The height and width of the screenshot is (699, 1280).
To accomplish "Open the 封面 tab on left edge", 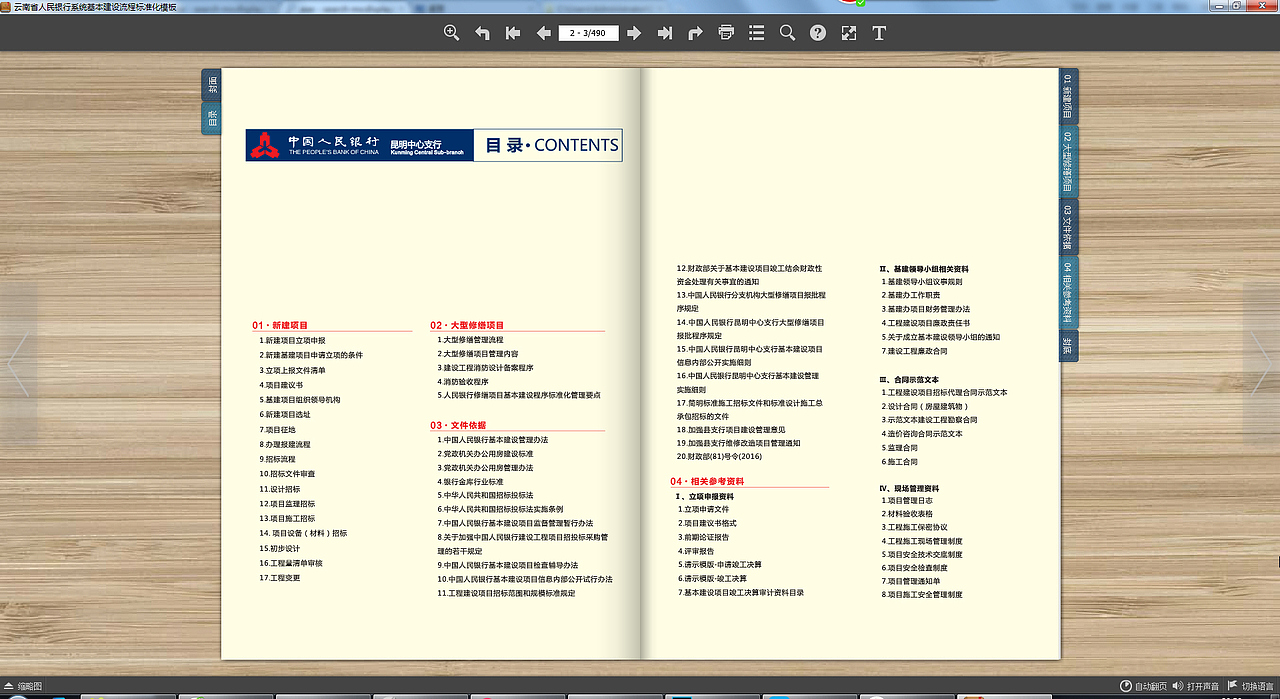I will (x=212, y=84).
